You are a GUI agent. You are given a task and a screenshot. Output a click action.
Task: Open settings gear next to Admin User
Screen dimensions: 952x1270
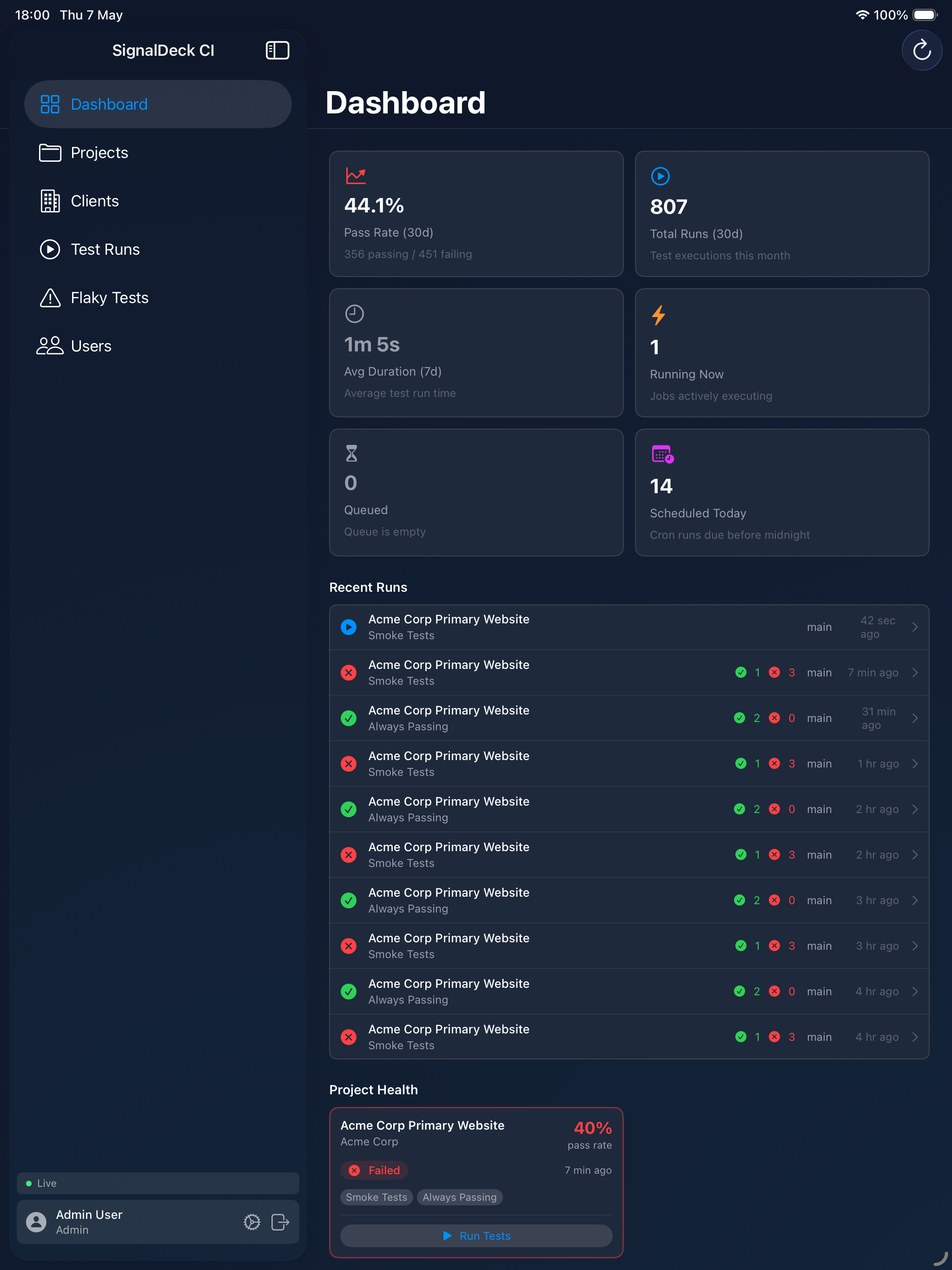tap(251, 1222)
